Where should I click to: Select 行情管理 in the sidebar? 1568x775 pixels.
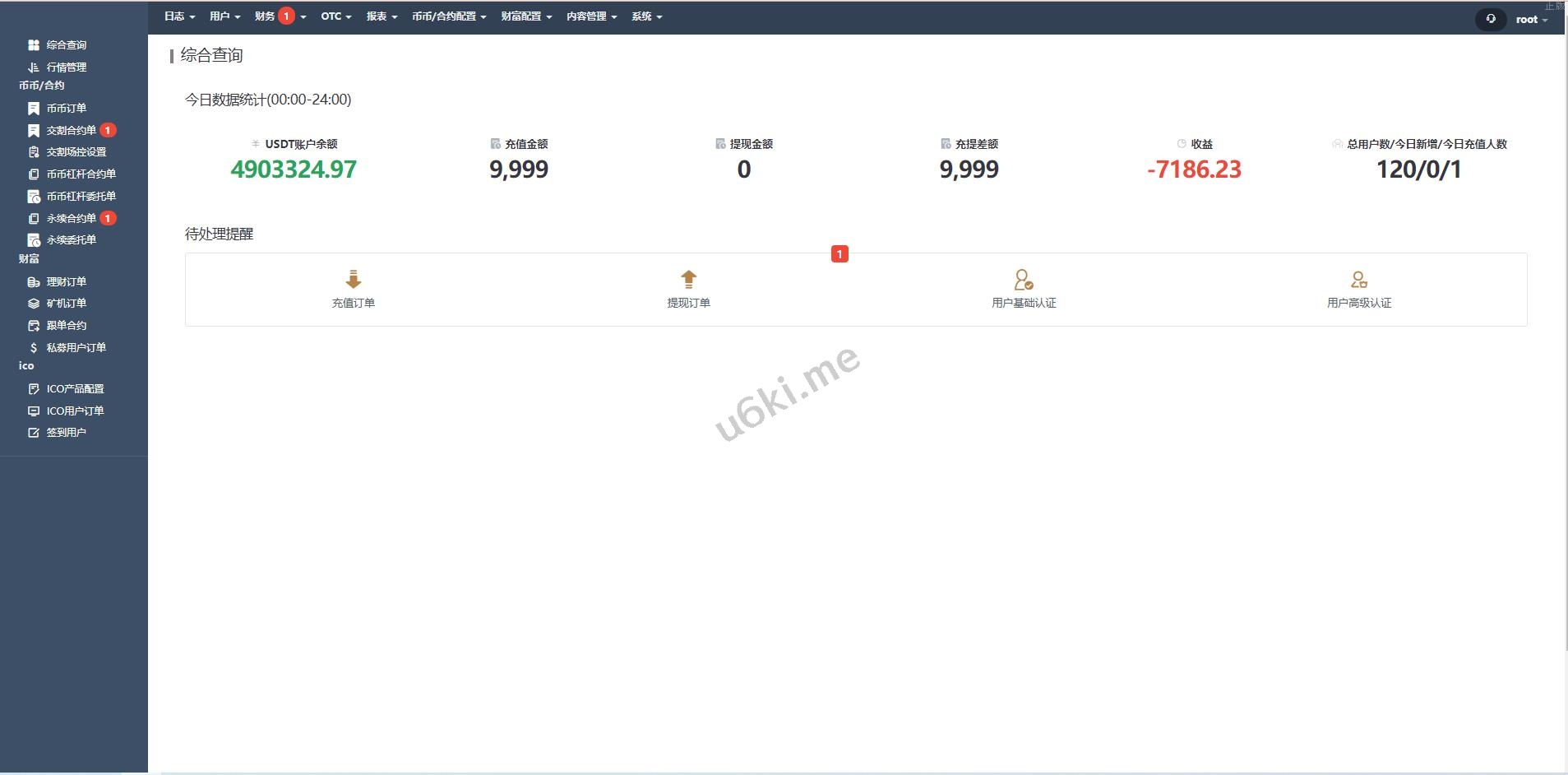(x=66, y=67)
